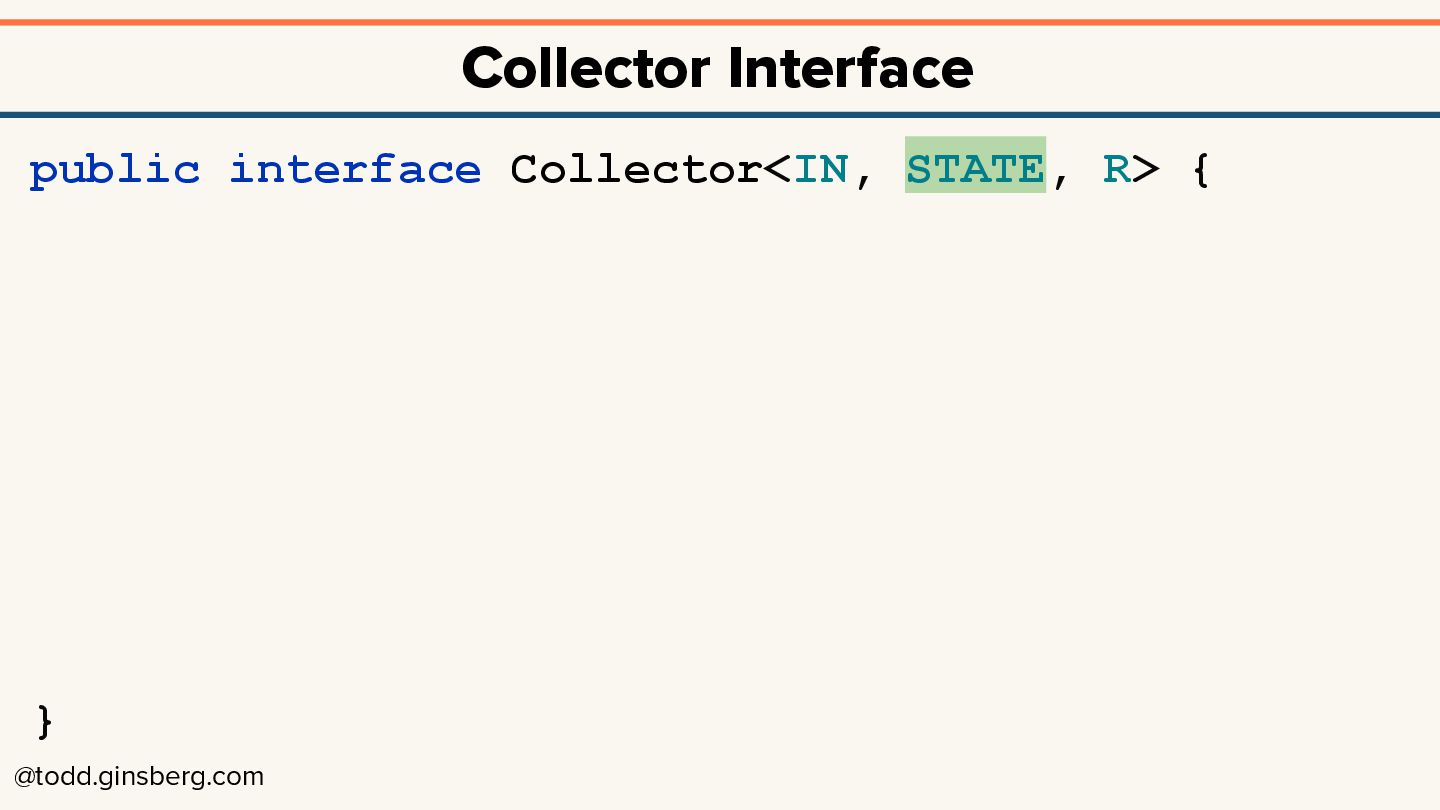Click the 'Collector' class name in code
This screenshot has width=1440, height=810.
[635, 169]
